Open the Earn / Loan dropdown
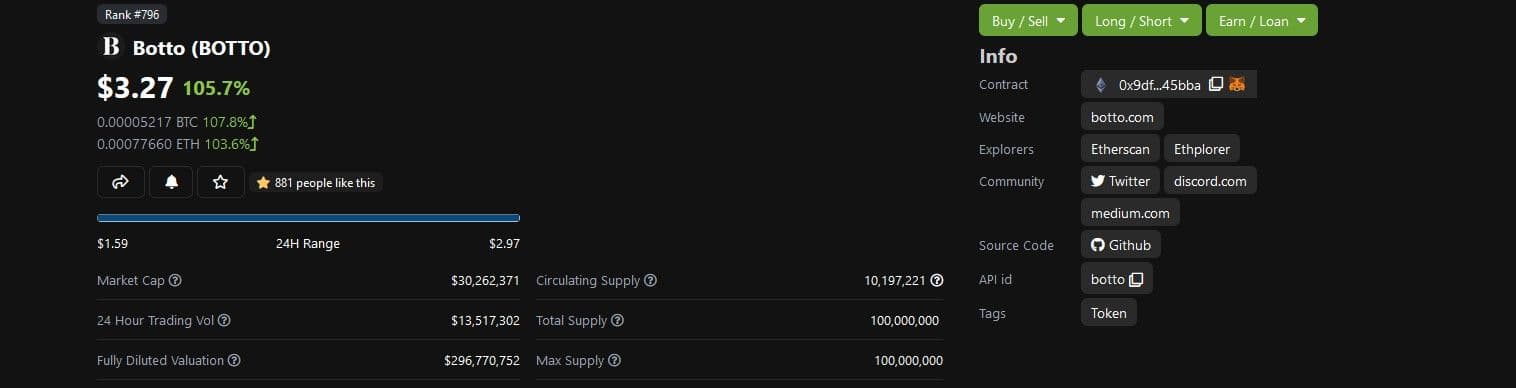This screenshot has width=1516, height=388. click(x=1262, y=21)
